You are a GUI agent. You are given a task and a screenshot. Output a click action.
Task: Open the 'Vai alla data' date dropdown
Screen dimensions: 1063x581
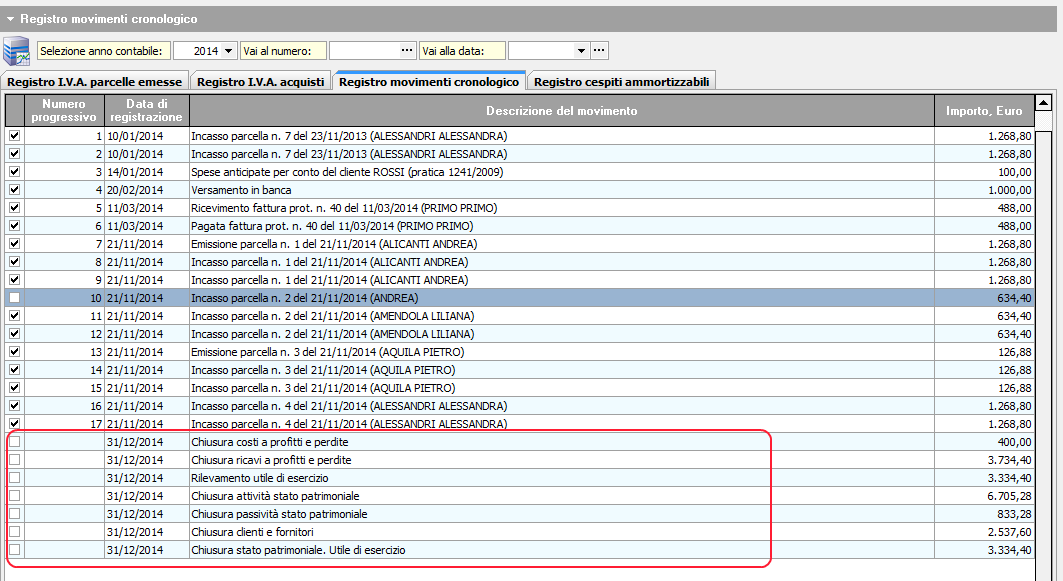pos(582,51)
